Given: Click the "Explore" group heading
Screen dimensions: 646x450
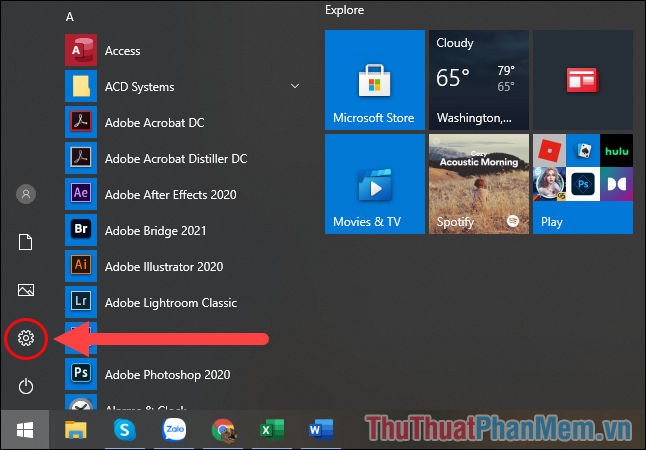Looking at the screenshot, I should 344,10.
